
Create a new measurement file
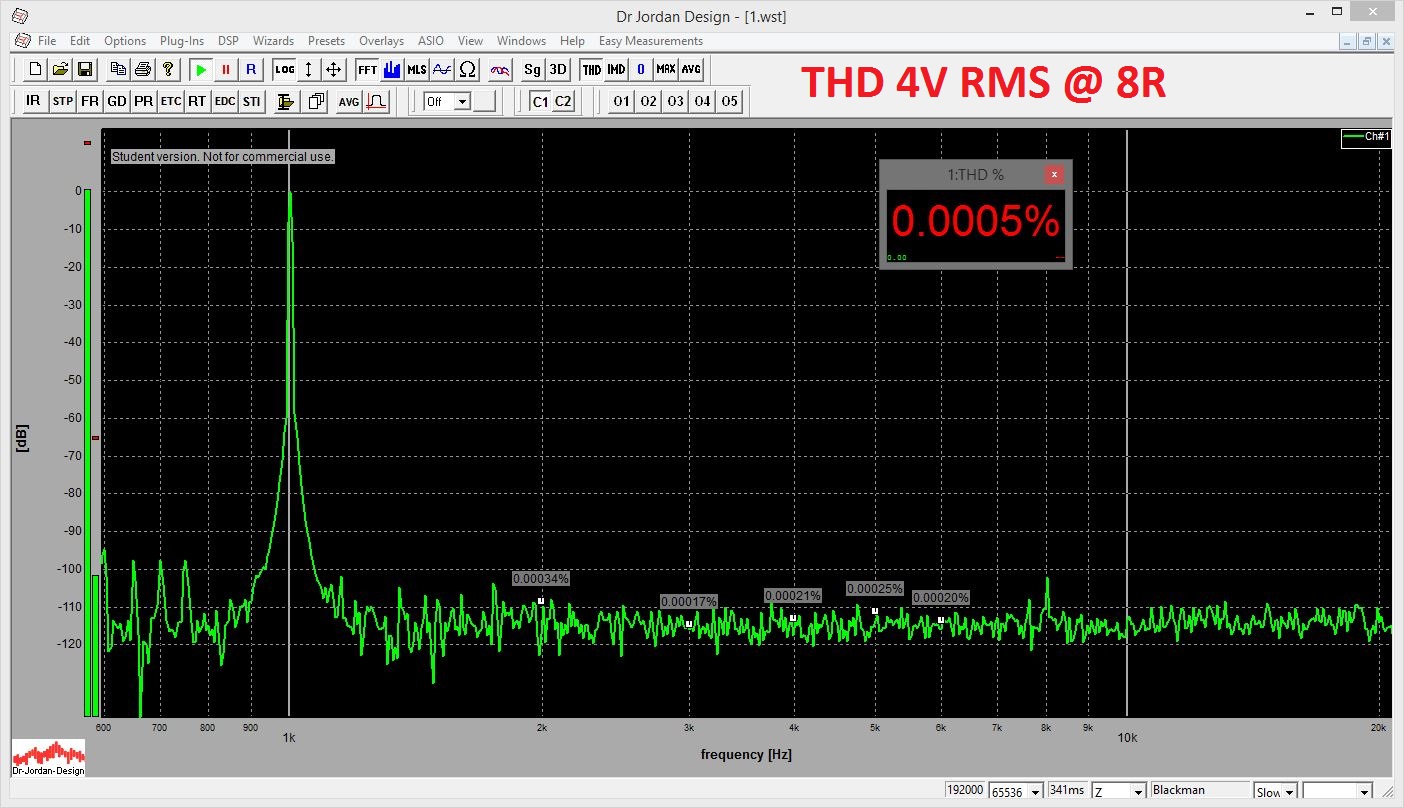35,69
